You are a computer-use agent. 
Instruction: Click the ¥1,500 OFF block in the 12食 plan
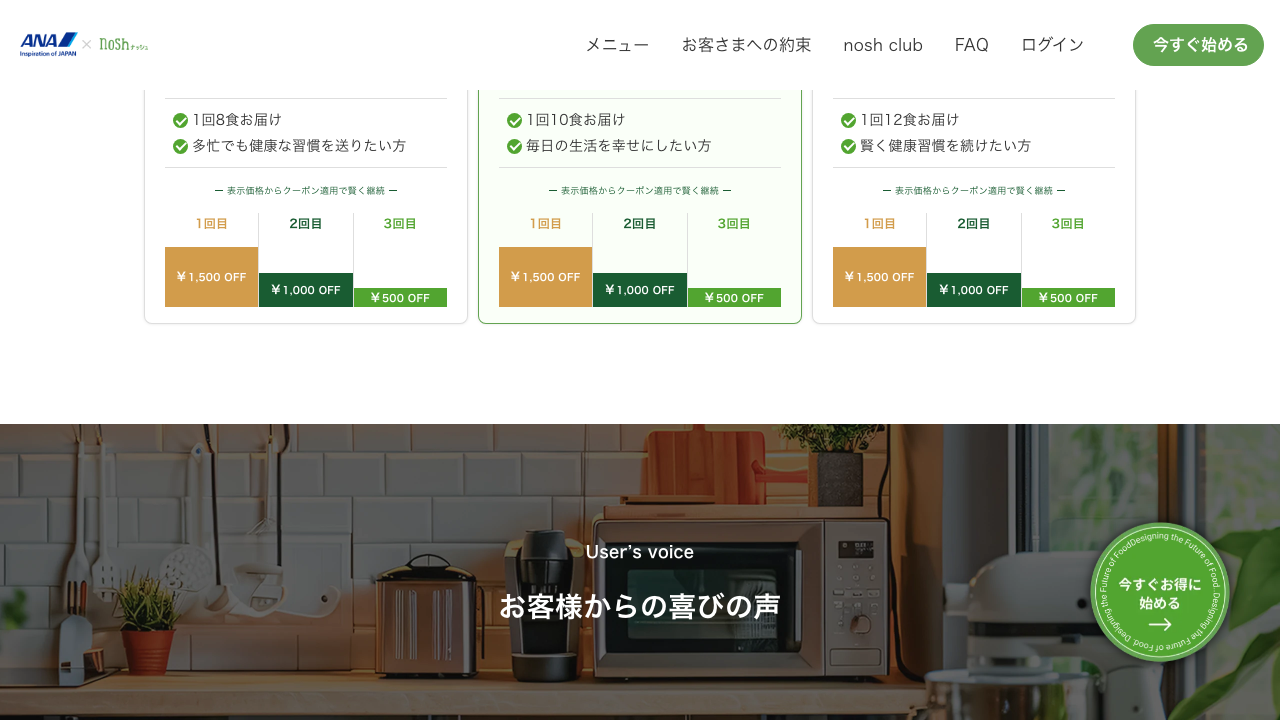879,277
